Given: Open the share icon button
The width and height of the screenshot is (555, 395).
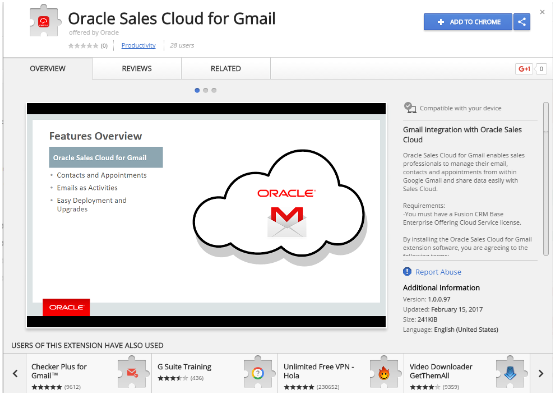Looking at the screenshot, I should [x=522, y=22].
